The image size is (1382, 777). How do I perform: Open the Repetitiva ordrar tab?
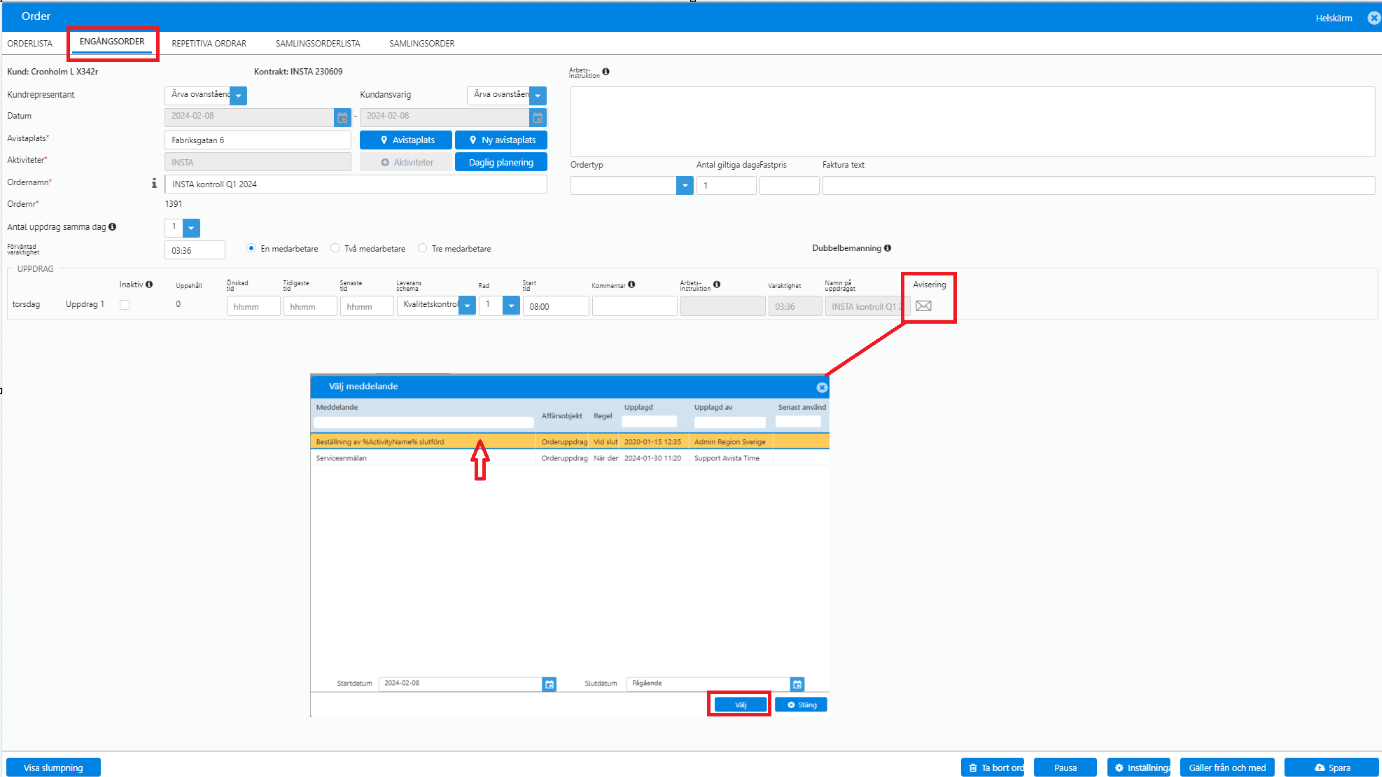click(x=209, y=44)
